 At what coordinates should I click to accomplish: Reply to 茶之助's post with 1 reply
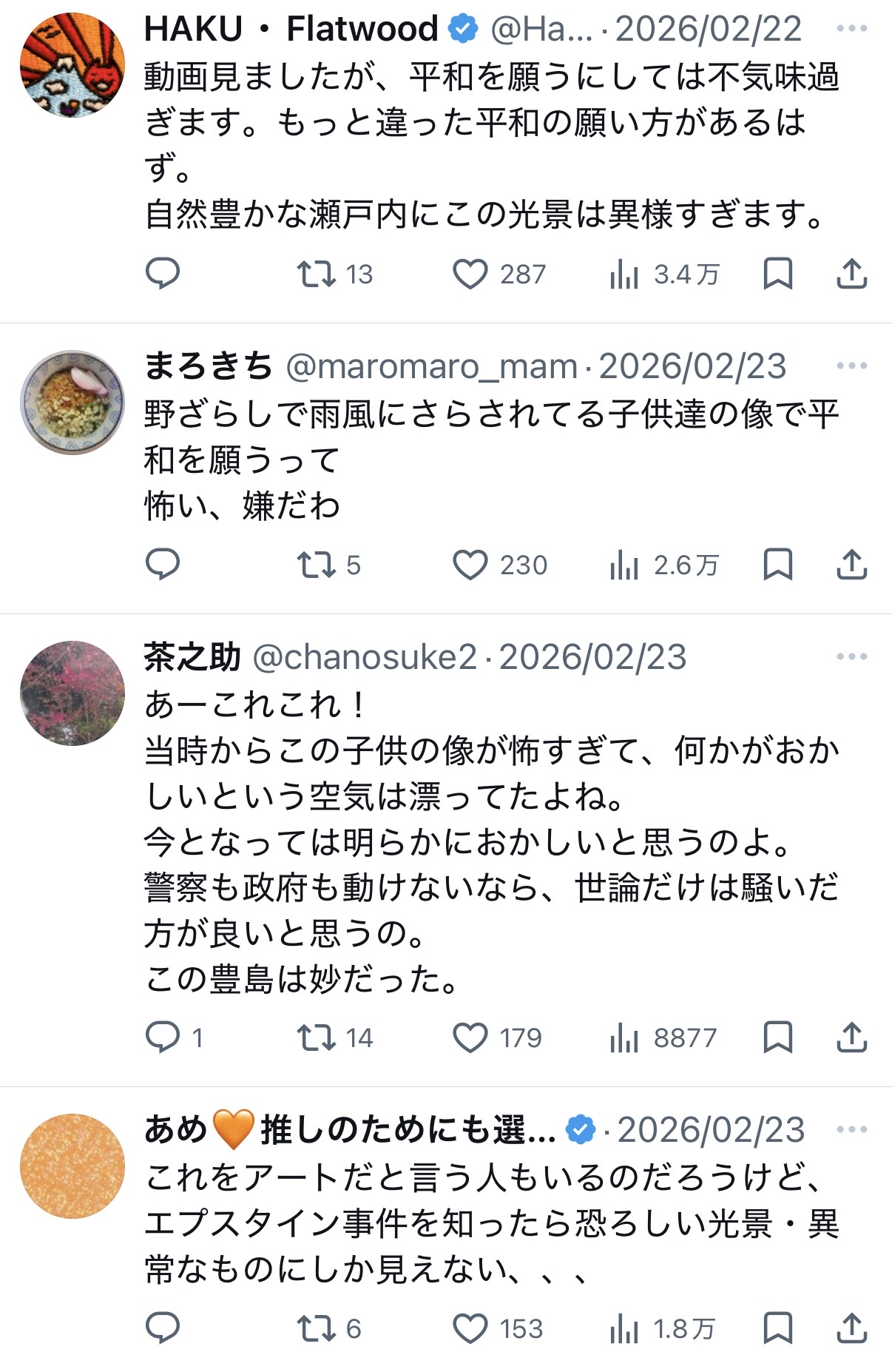pos(162,1038)
